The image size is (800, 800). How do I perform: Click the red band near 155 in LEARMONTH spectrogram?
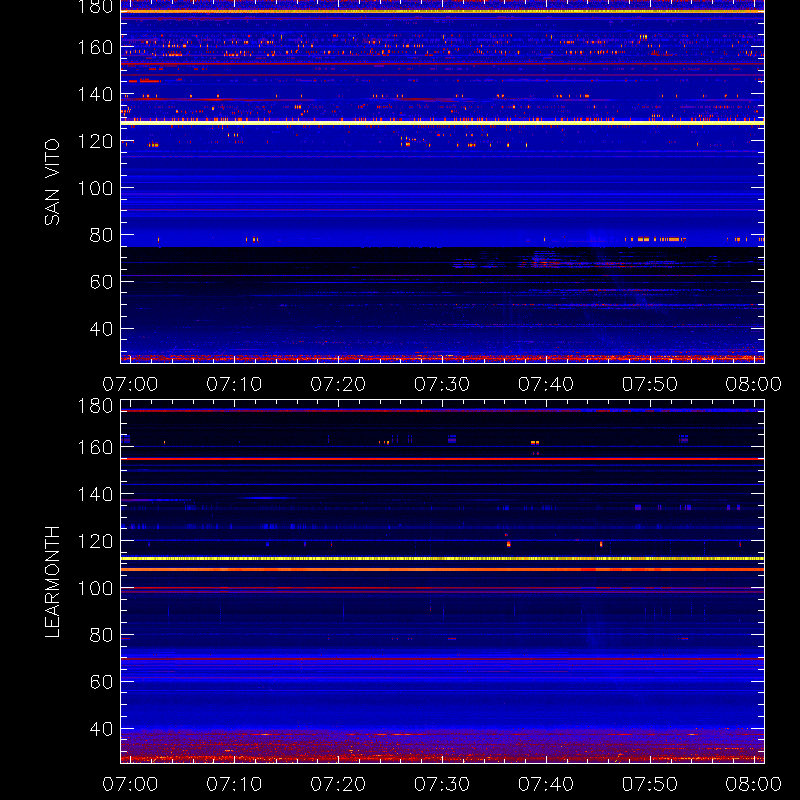coord(442,459)
